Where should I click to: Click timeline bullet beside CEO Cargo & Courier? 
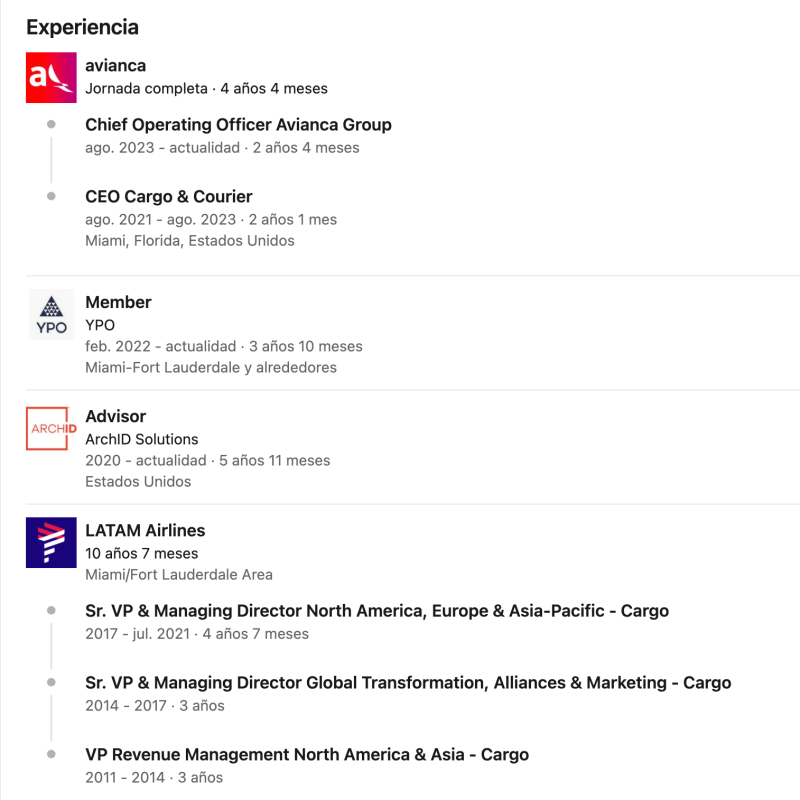tap(51, 196)
